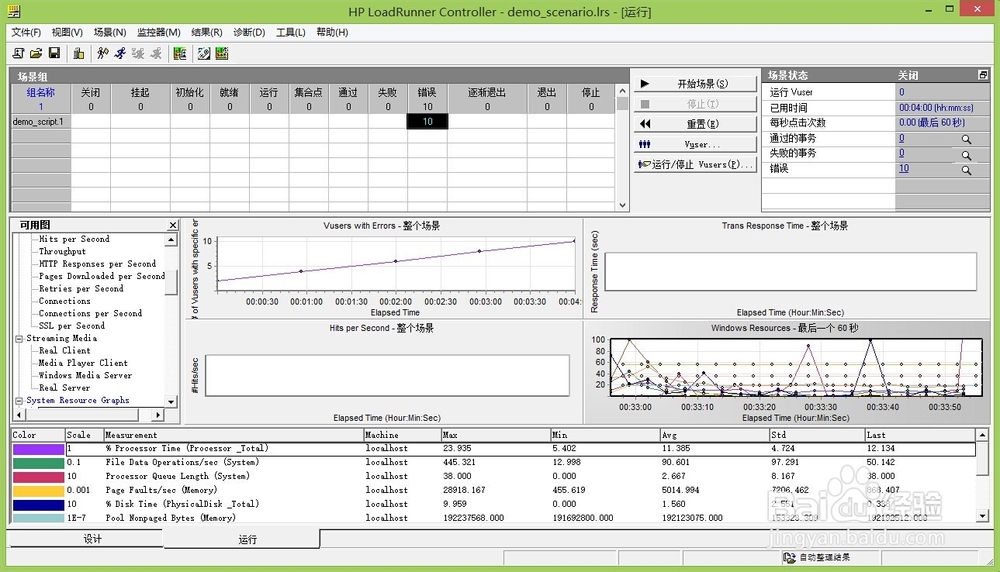Select the Windows Resources graph
The height and width of the screenshot is (572, 1000).
click(786, 372)
